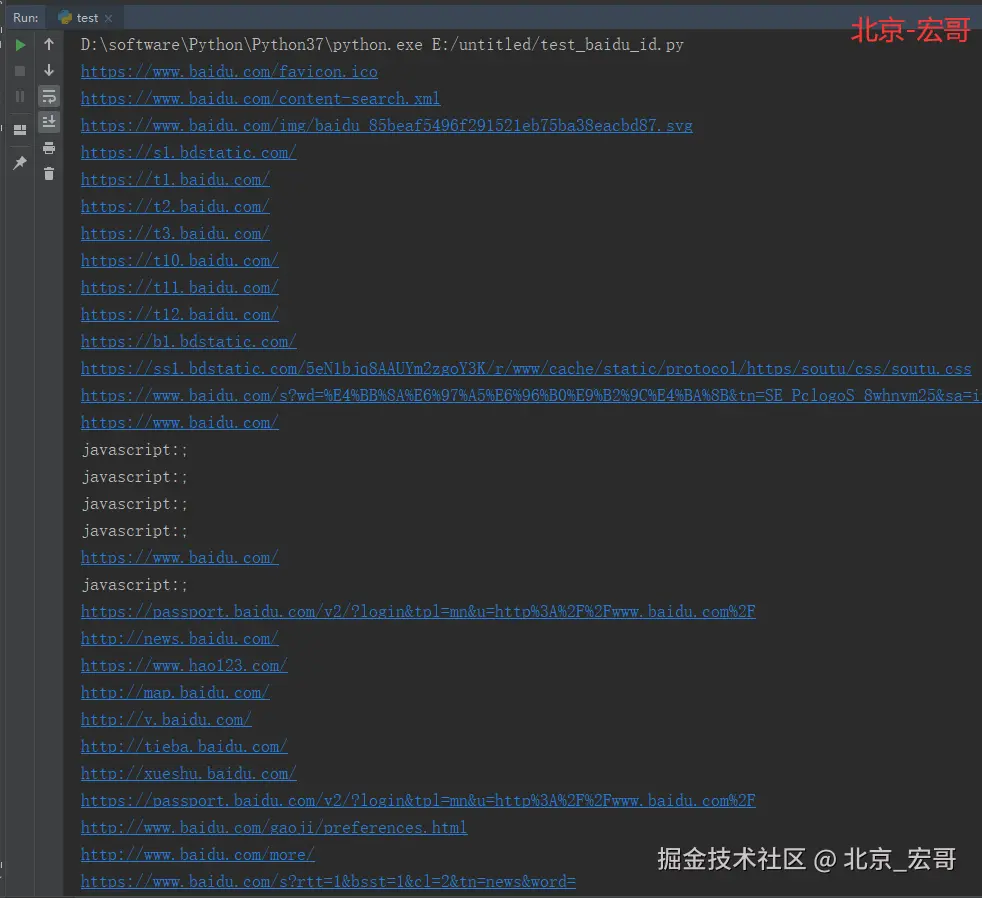Open the https://b1.bdstatic.com/ link
Screen dimensions: 982x898
pyautogui.click(x=189, y=341)
